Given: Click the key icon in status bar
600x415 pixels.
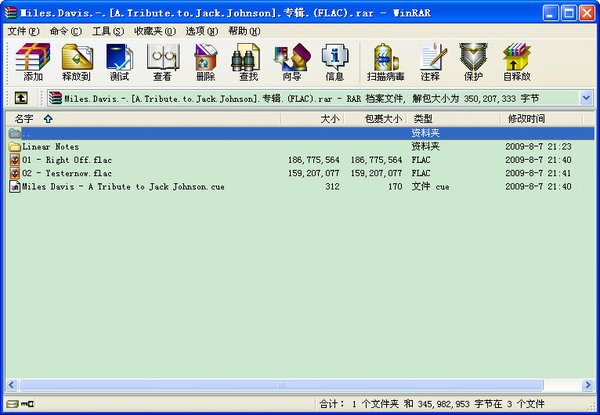Looking at the screenshot, I should [x=28, y=404].
